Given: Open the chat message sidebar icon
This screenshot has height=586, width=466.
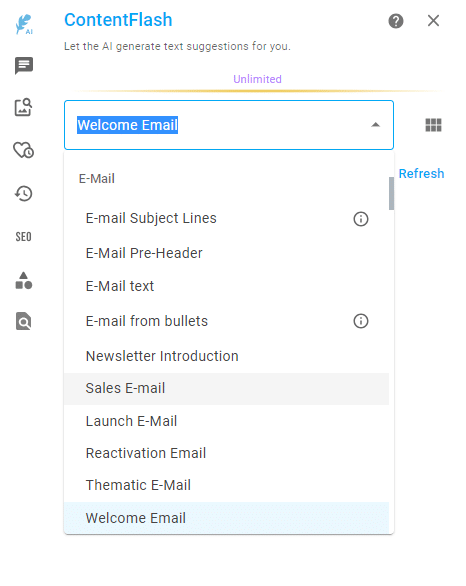Looking at the screenshot, I should click(24, 66).
